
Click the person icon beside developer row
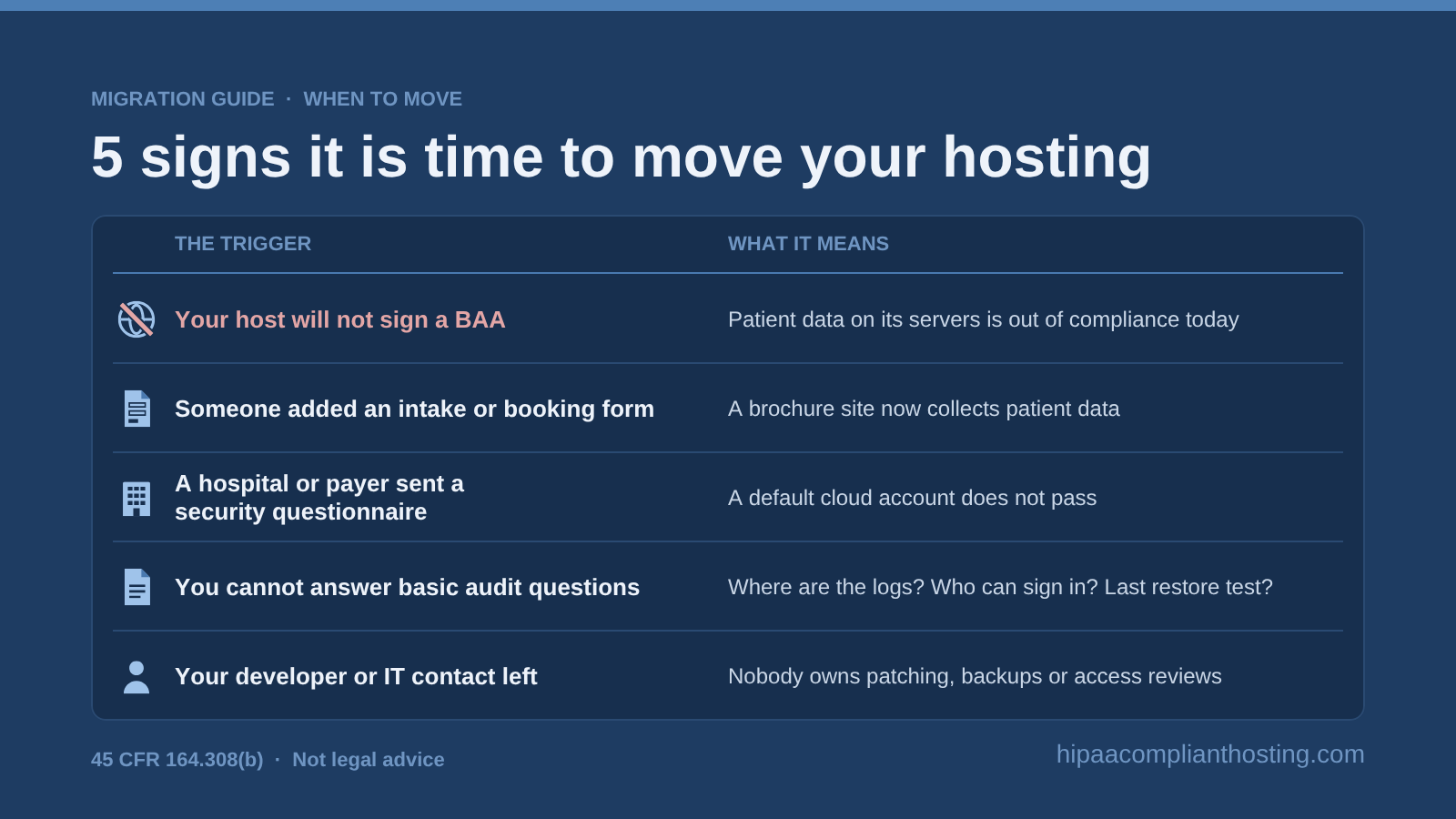(136, 676)
